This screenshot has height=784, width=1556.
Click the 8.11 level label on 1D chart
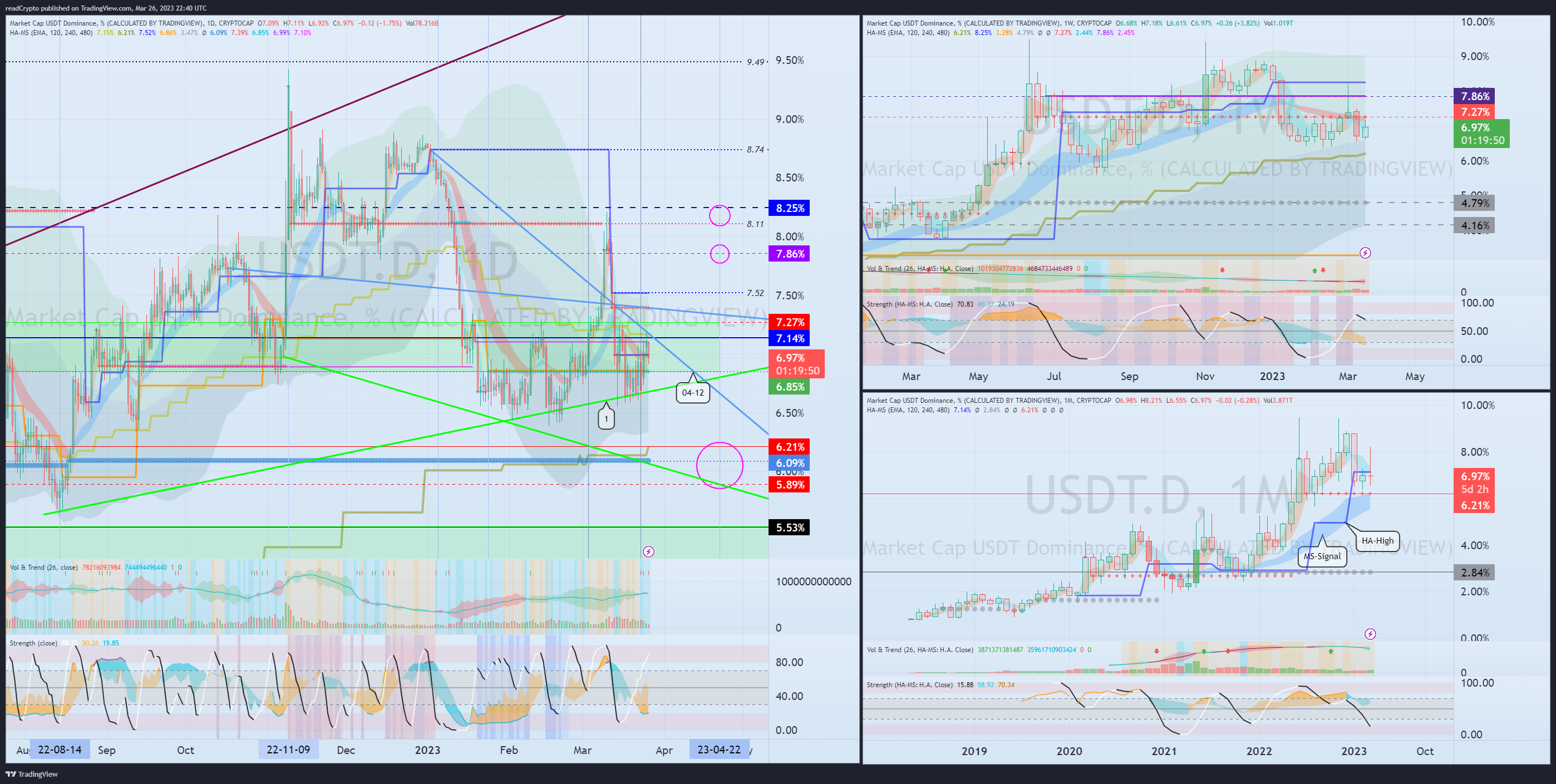point(755,224)
